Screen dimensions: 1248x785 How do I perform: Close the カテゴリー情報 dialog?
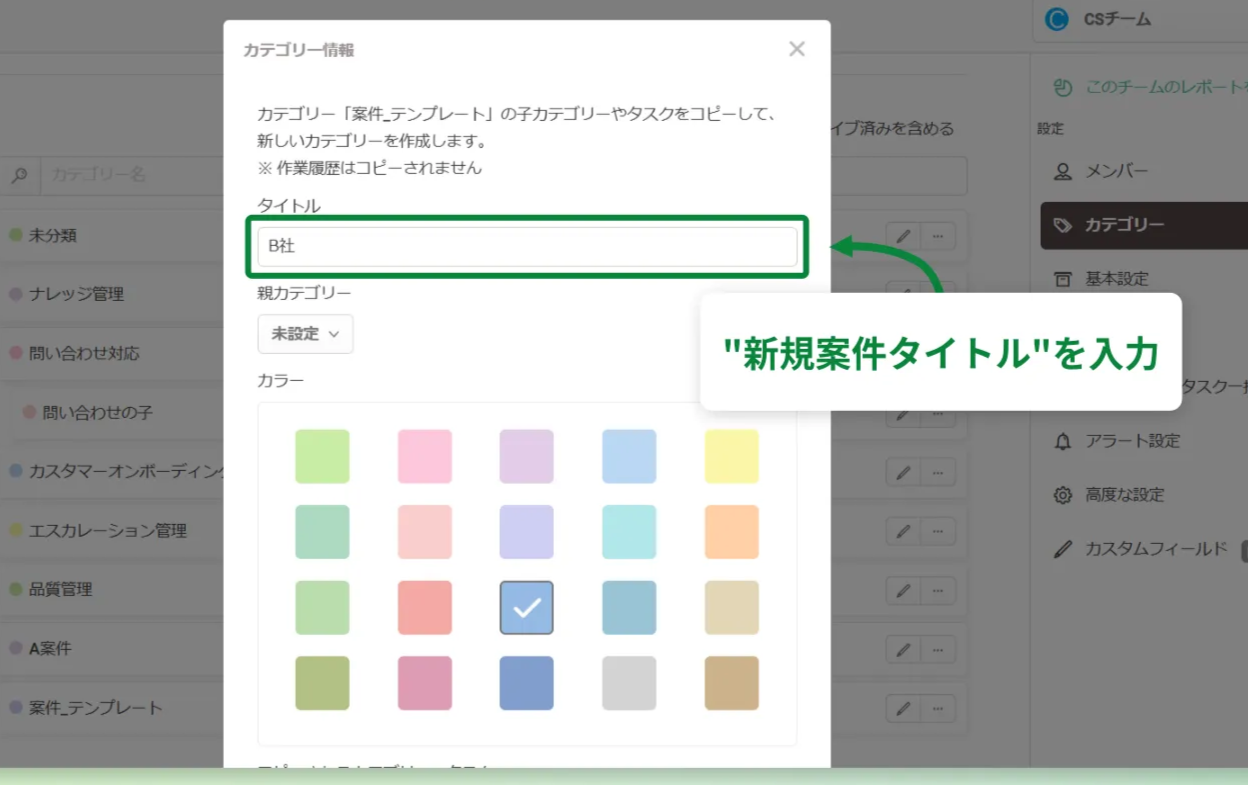(797, 48)
